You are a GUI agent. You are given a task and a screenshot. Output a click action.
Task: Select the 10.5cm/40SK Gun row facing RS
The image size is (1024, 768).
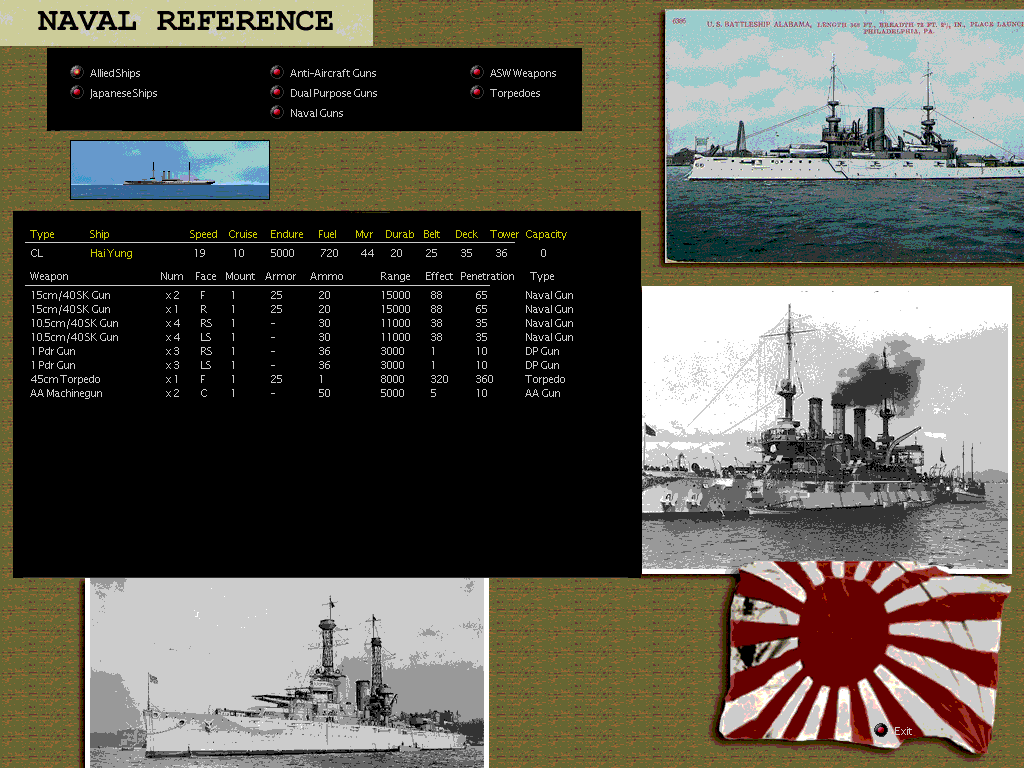pyautogui.click(x=302, y=323)
